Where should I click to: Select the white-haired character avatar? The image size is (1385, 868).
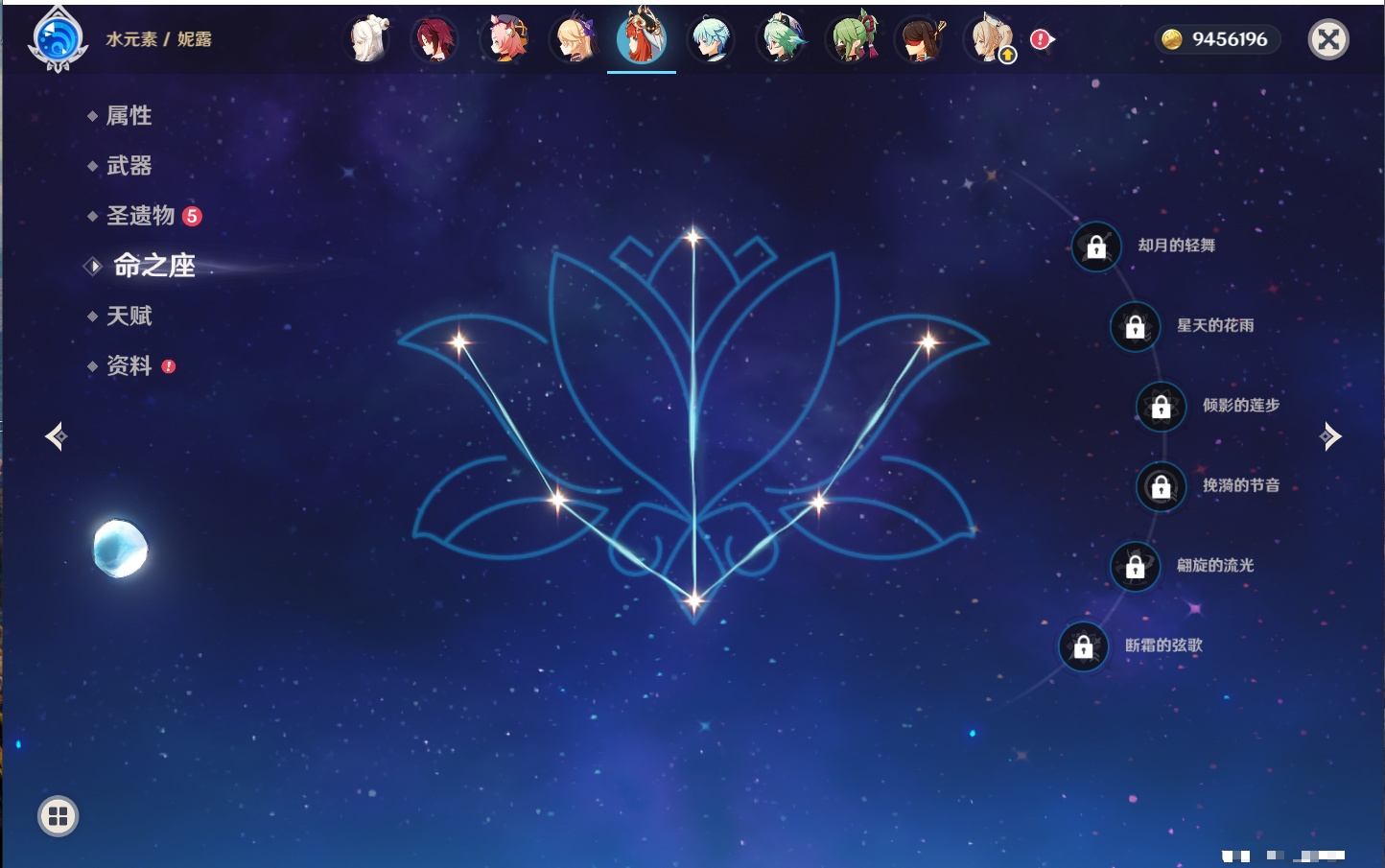(x=368, y=39)
